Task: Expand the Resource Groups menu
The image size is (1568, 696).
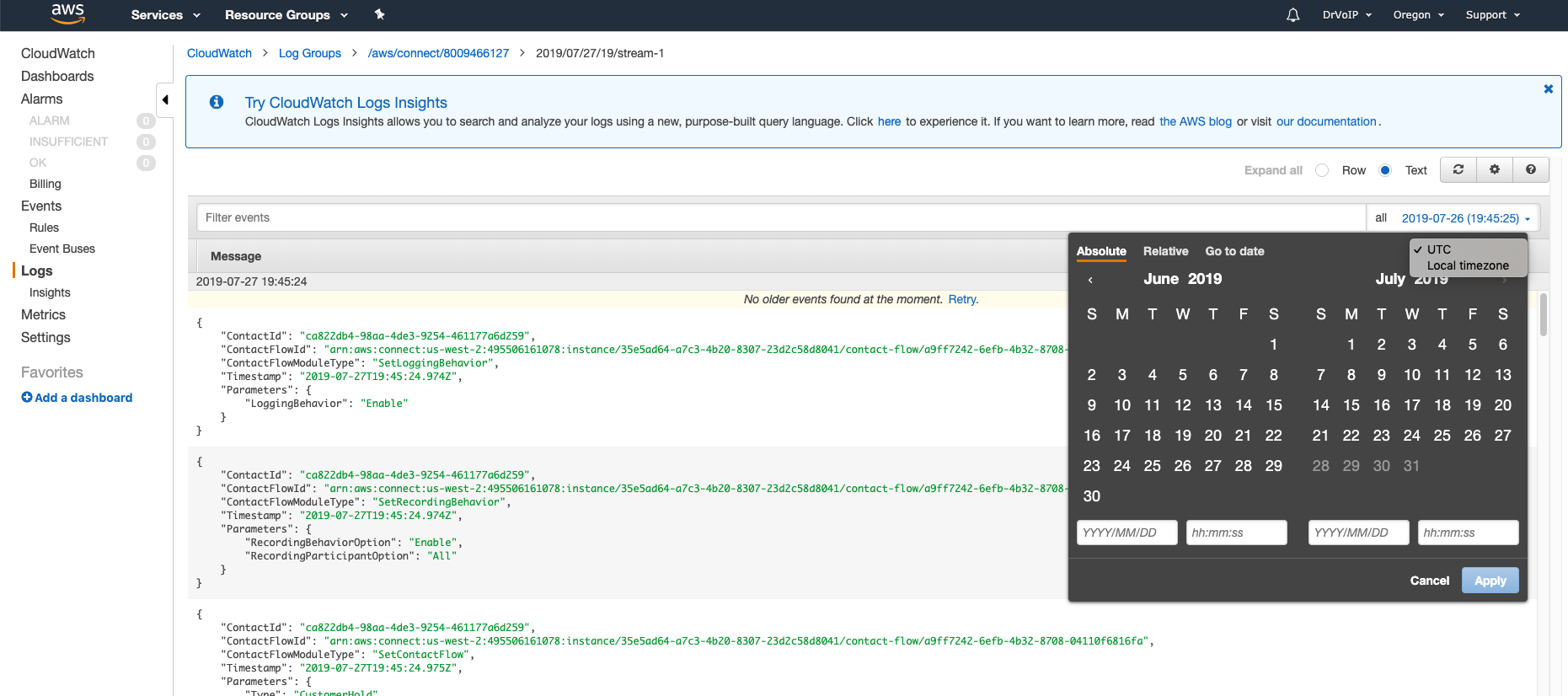Action: coord(286,15)
